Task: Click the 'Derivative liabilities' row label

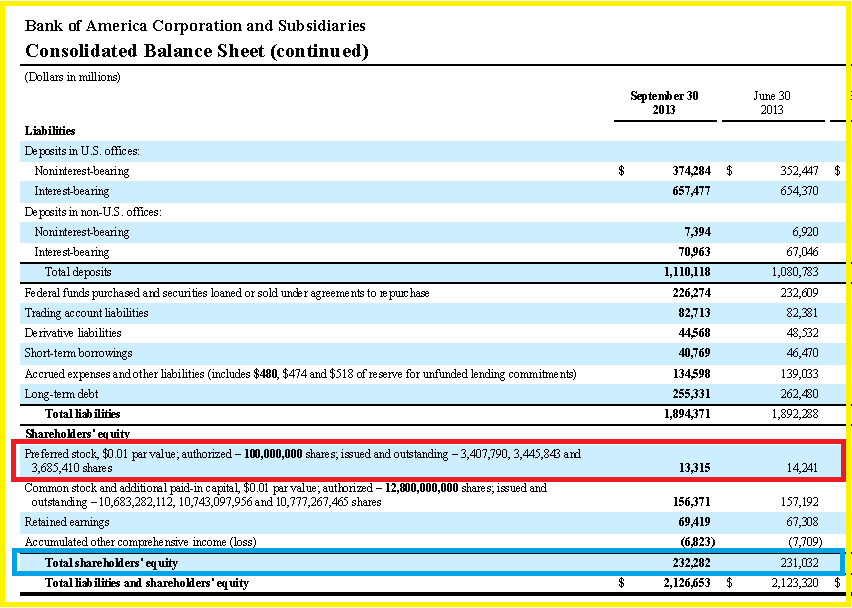Action: (73, 333)
